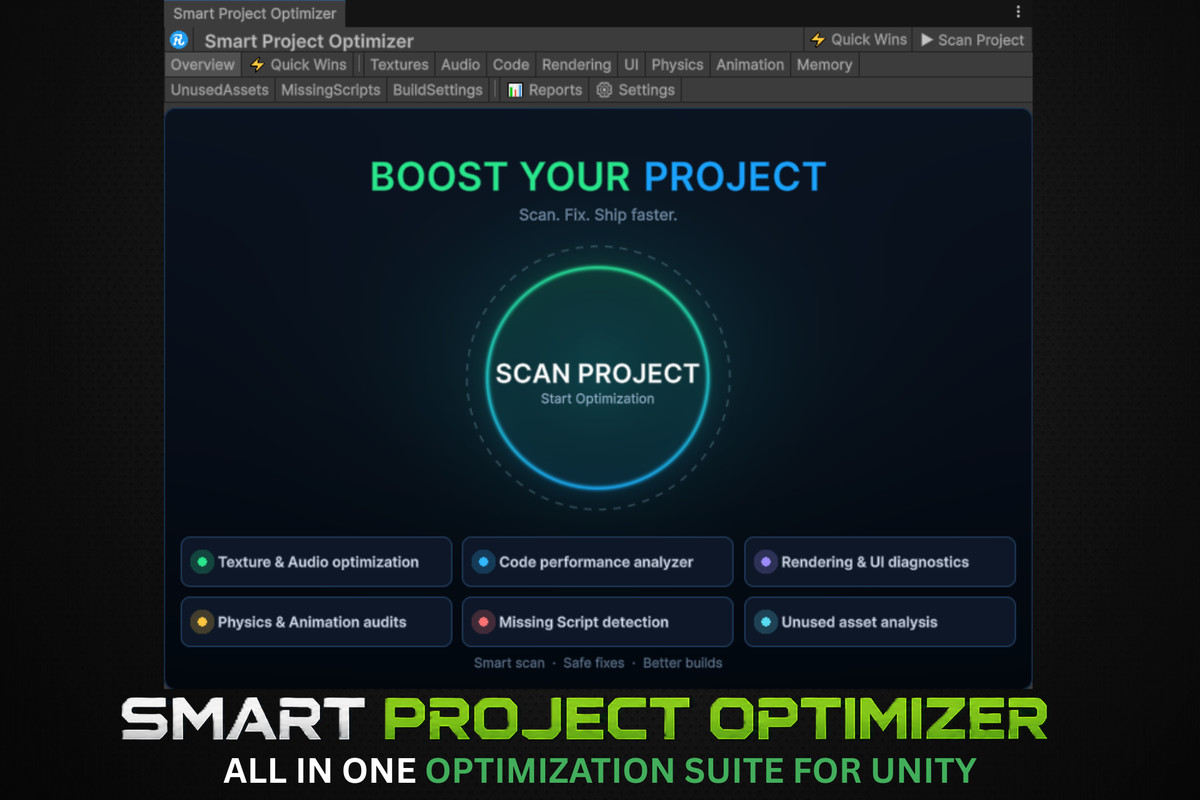Click the red Missing Script dot icon
Viewport: 1200px width, 800px height.
[x=483, y=622]
